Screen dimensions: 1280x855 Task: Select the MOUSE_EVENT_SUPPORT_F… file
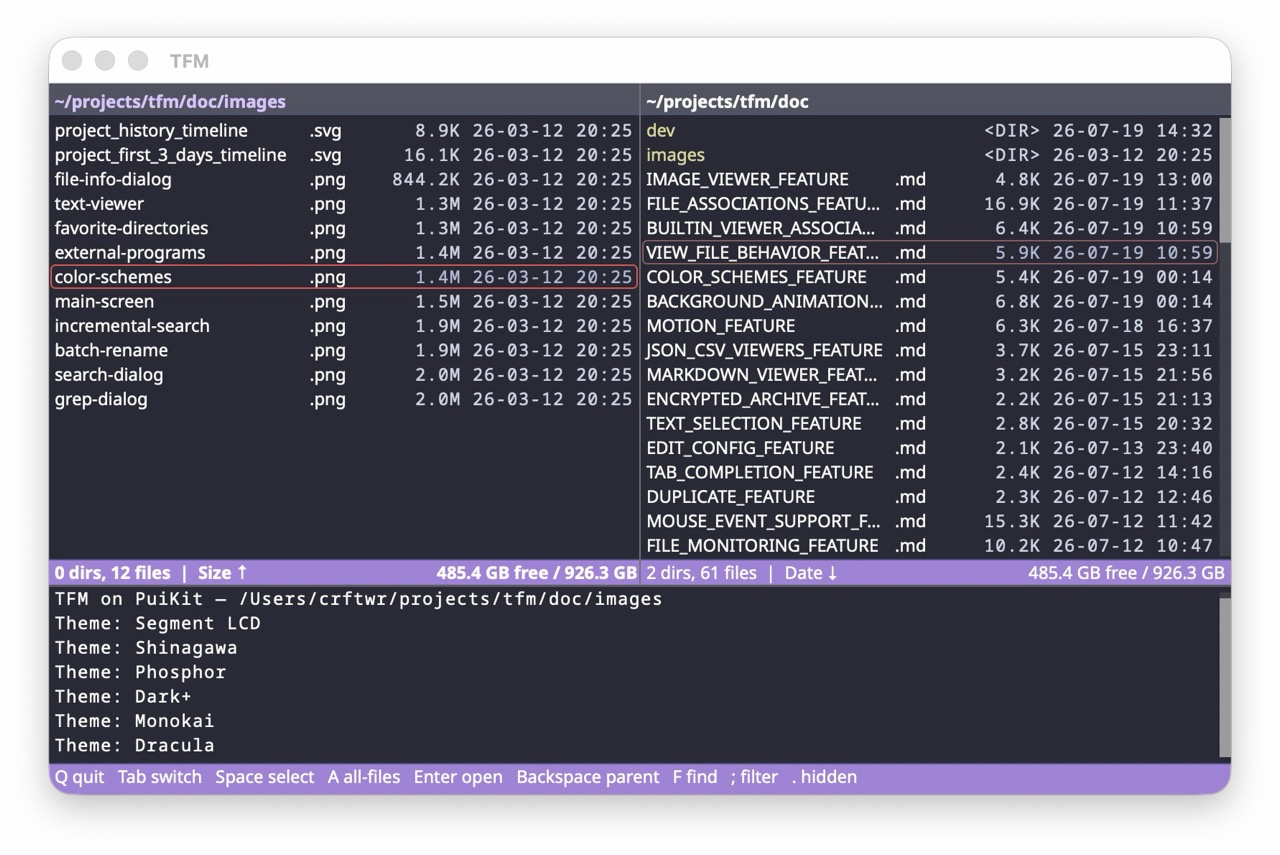point(930,521)
